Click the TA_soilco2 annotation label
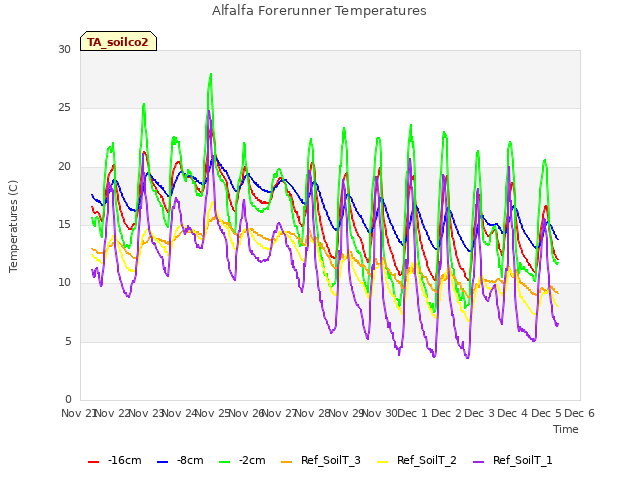 [x=118, y=42]
